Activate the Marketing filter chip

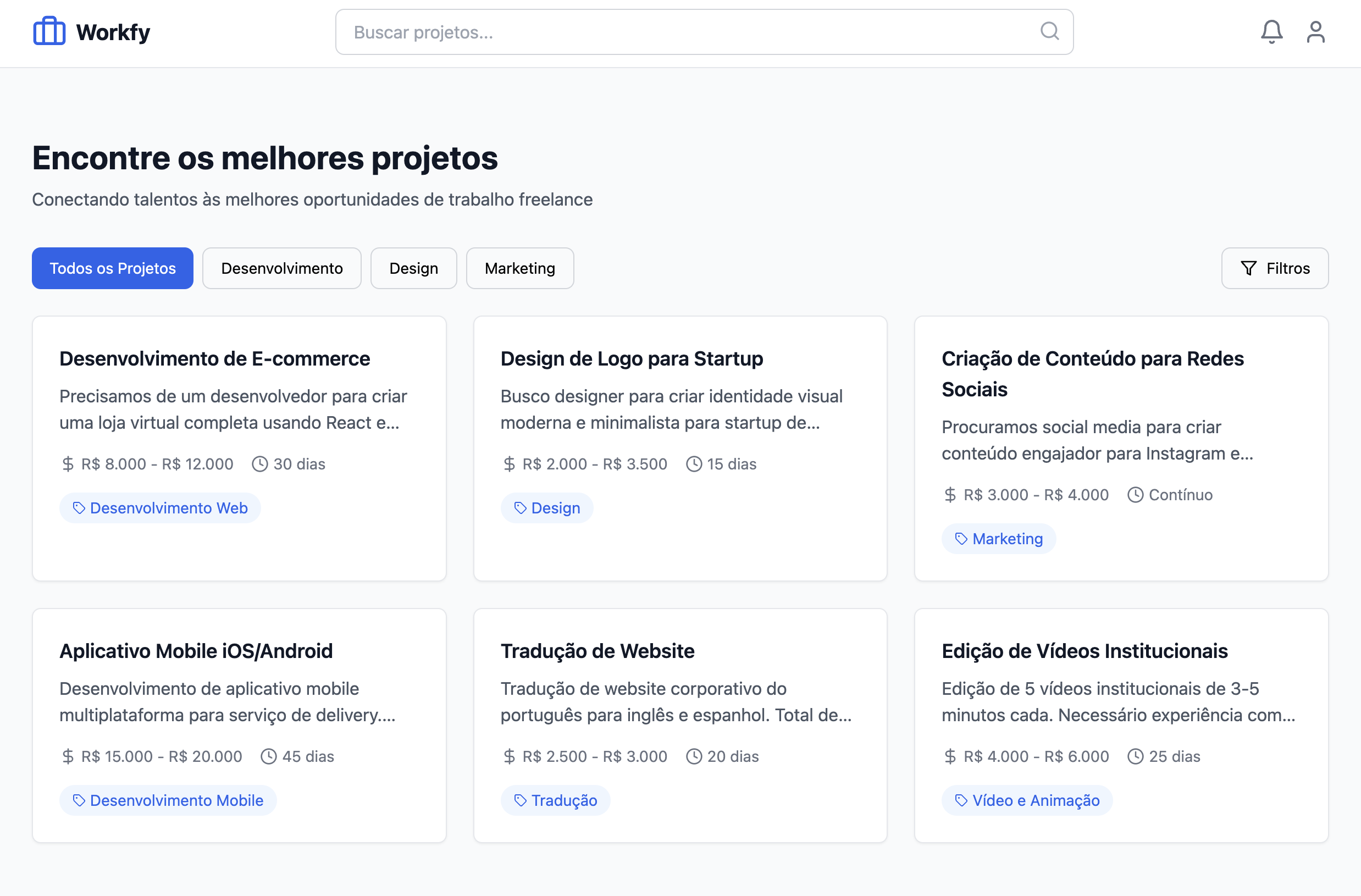point(520,268)
